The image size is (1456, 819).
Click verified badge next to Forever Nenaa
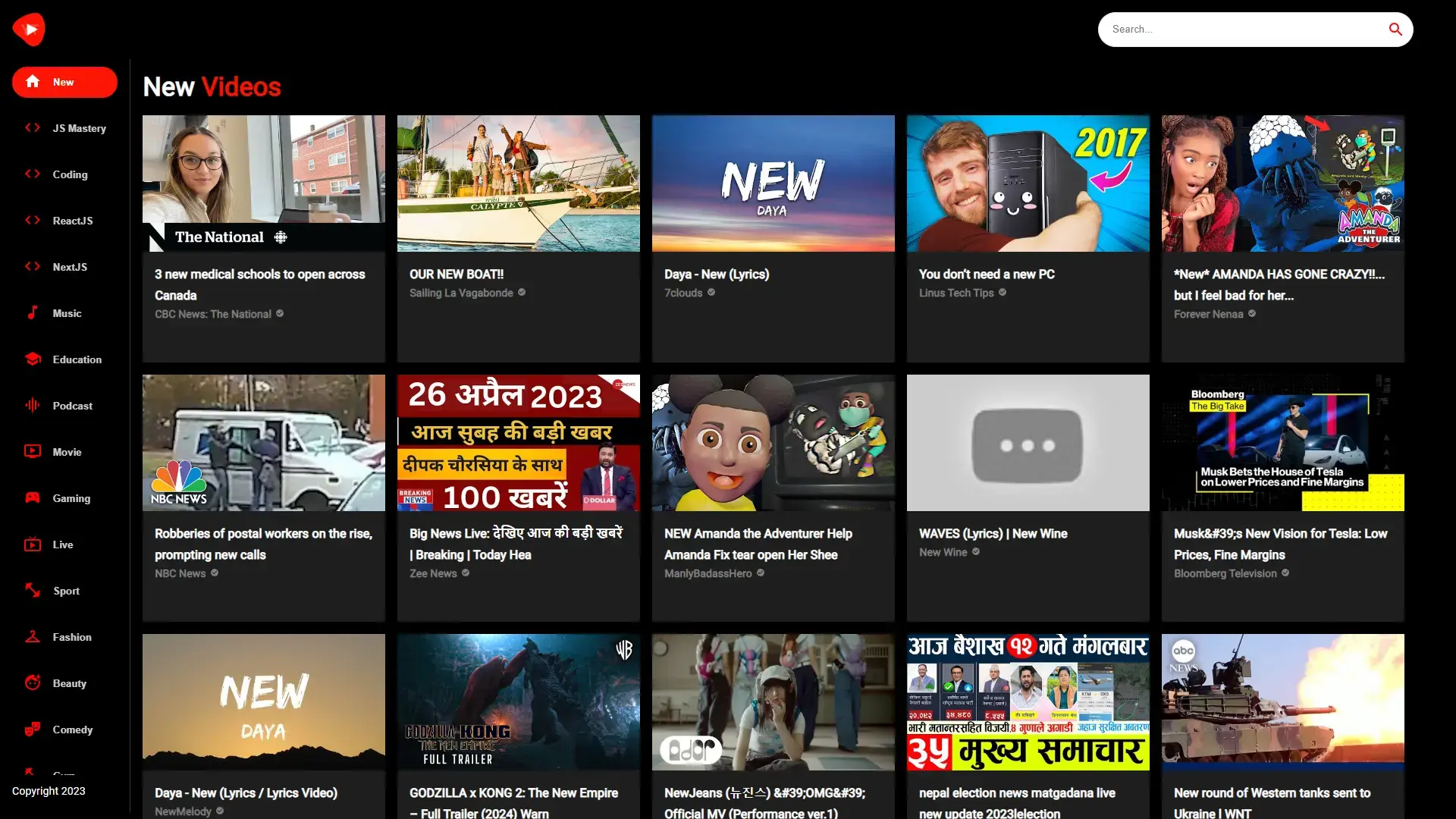click(x=1252, y=313)
